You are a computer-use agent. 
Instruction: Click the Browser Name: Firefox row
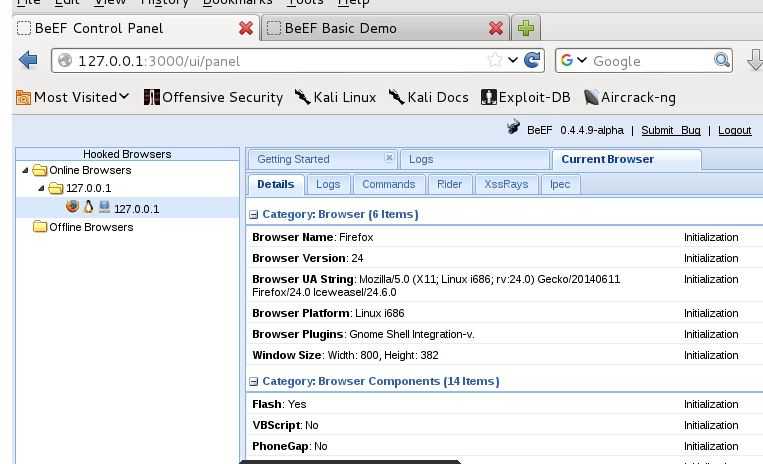point(505,237)
